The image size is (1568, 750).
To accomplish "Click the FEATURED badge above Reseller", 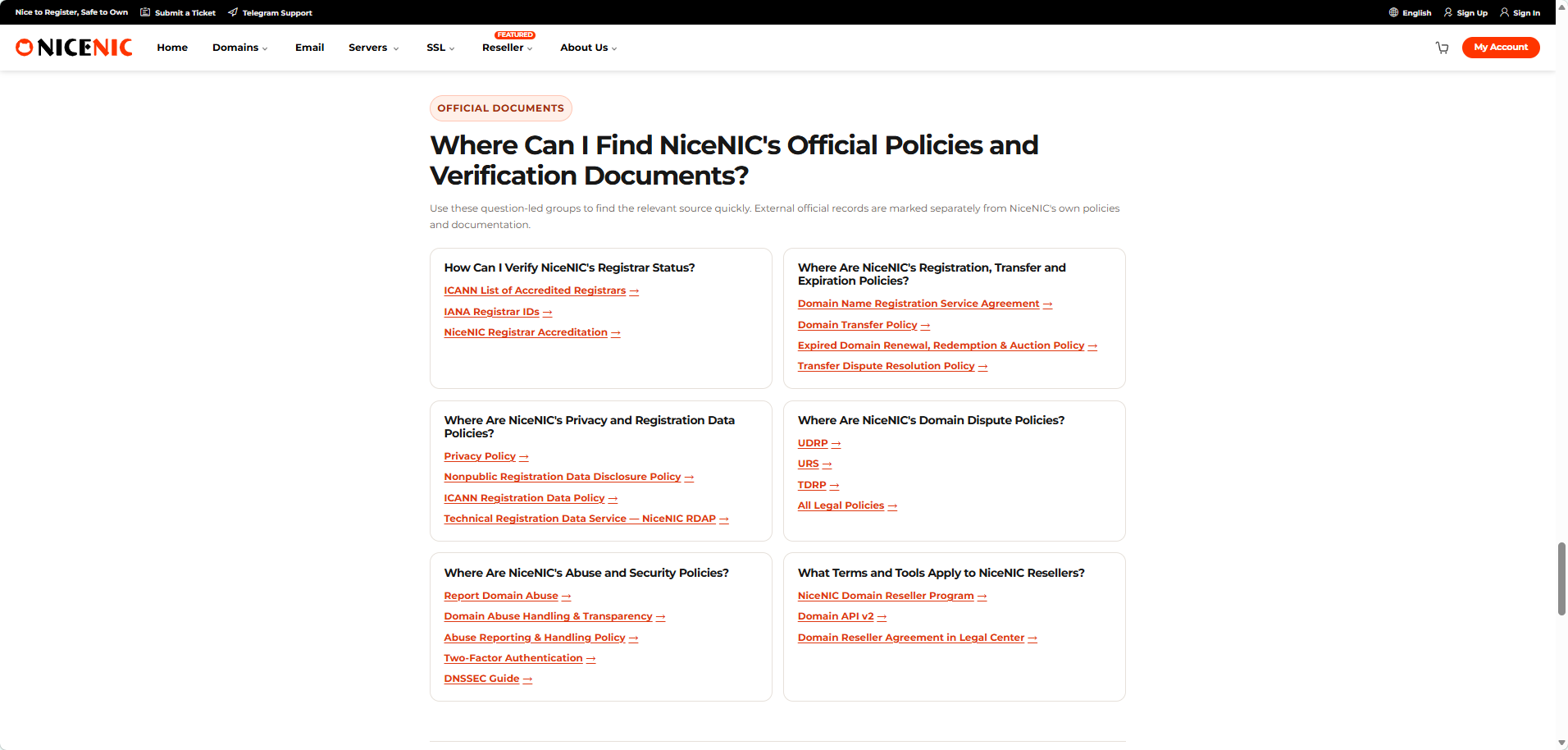I will pos(515,35).
